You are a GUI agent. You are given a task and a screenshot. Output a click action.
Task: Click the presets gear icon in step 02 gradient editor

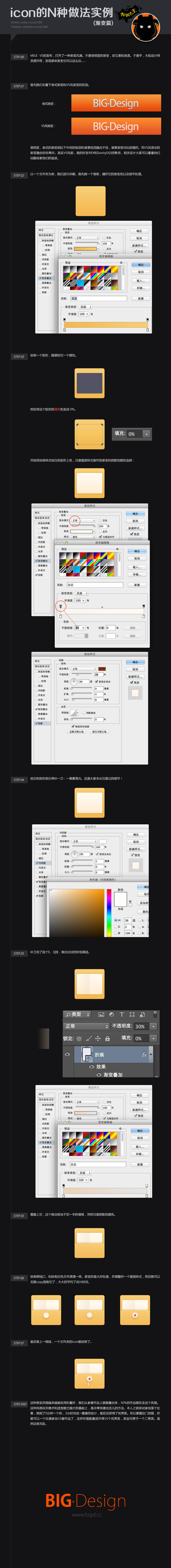pos(121,263)
